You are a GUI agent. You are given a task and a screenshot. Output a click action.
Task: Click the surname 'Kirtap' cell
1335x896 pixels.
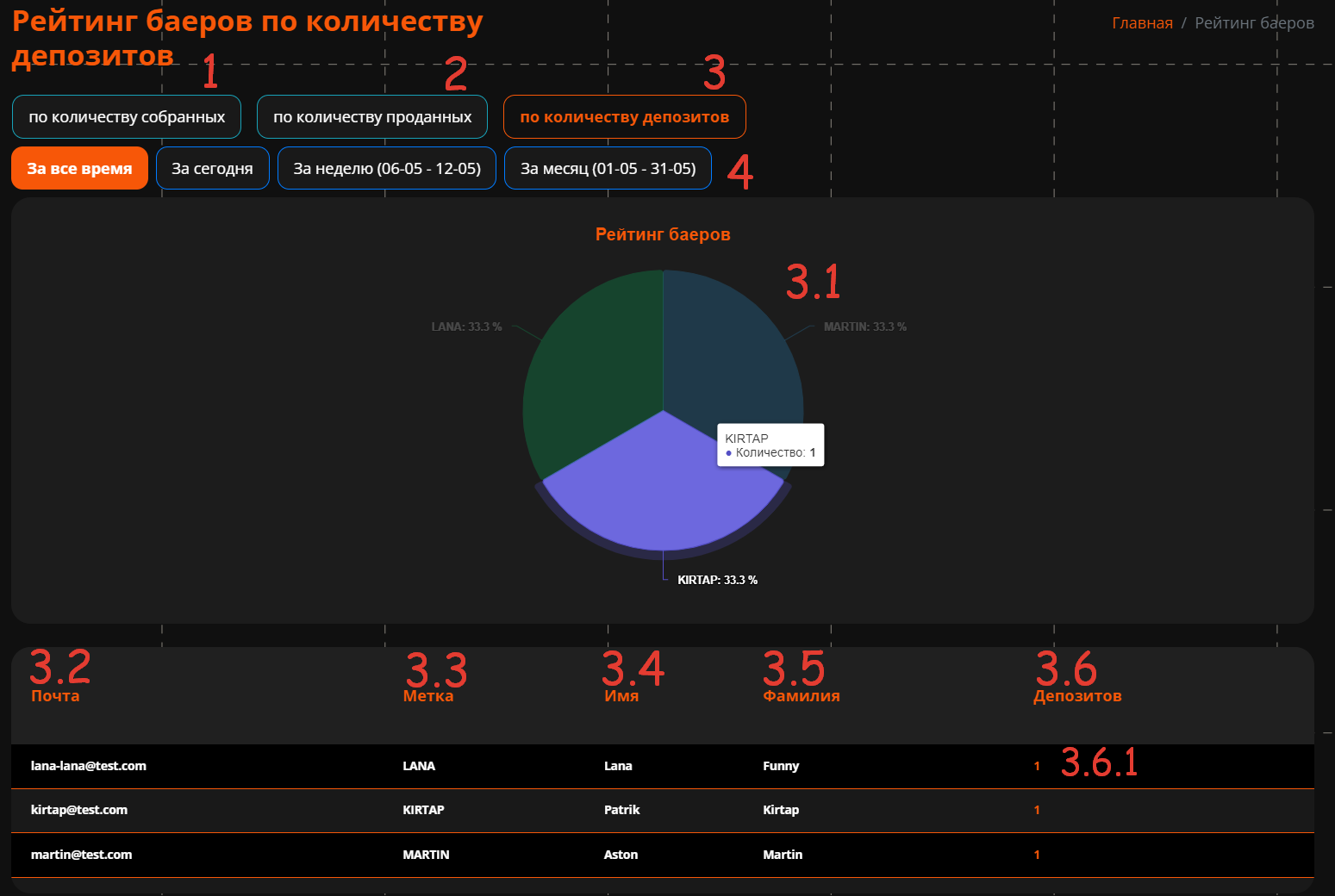tap(781, 810)
